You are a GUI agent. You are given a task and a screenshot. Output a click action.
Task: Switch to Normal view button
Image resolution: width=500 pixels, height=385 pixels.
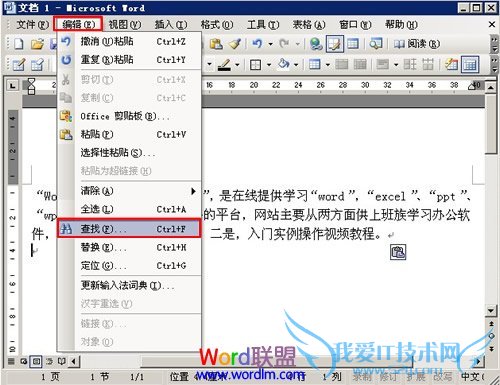point(11,361)
